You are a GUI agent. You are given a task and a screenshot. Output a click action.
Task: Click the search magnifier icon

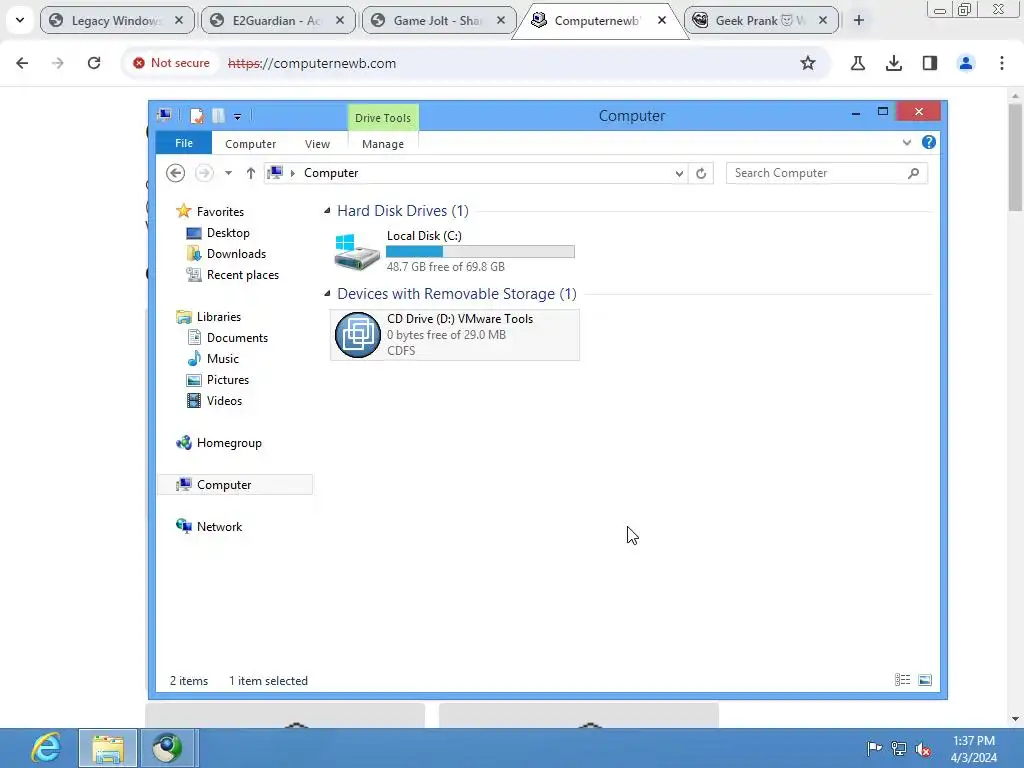click(914, 173)
